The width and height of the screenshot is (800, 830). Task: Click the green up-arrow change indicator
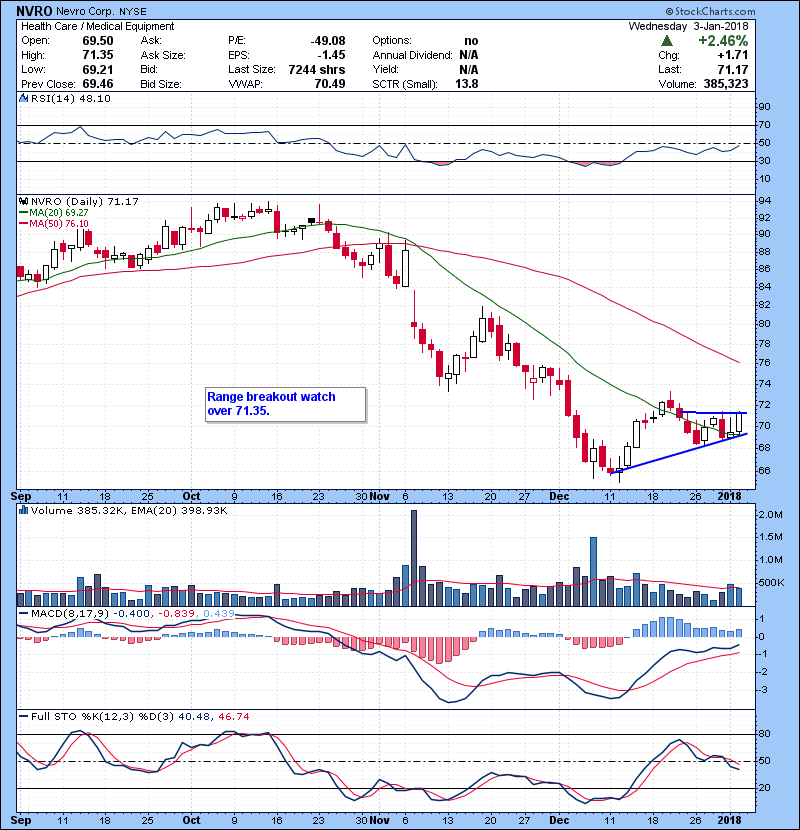coord(667,41)
